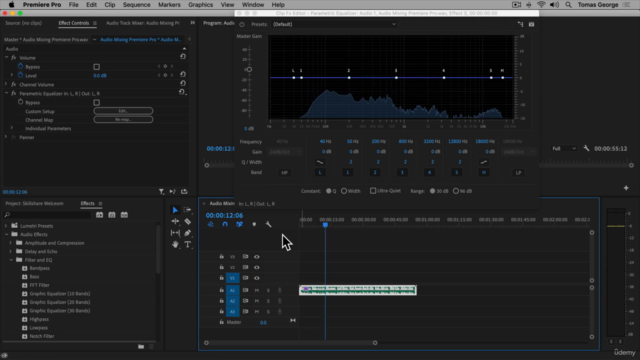640x360 pixels.
Task: Toggle visibility of track V3
Action: 257,257
